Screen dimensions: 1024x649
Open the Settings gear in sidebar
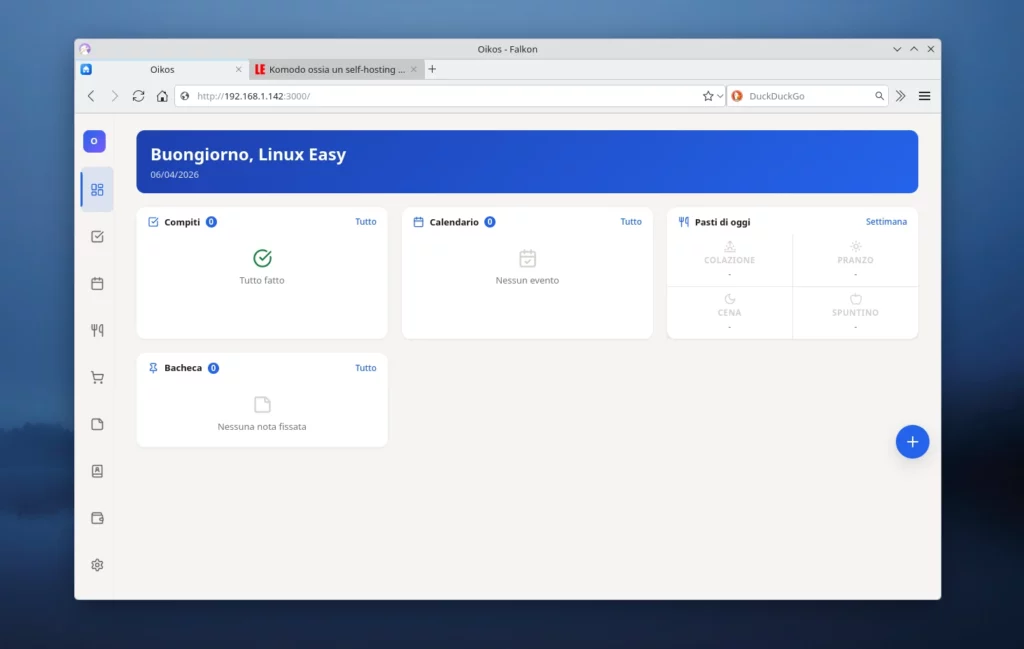coord(97,565)
